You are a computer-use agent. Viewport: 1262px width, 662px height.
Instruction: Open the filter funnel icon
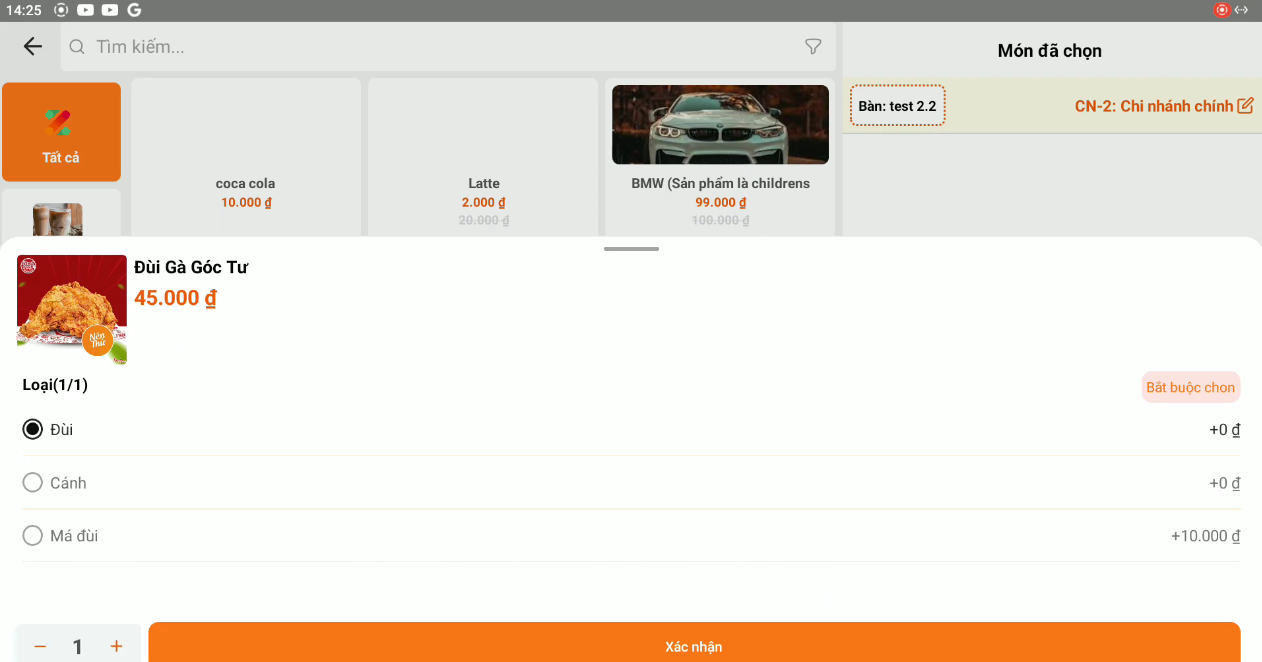pos(813,47)
